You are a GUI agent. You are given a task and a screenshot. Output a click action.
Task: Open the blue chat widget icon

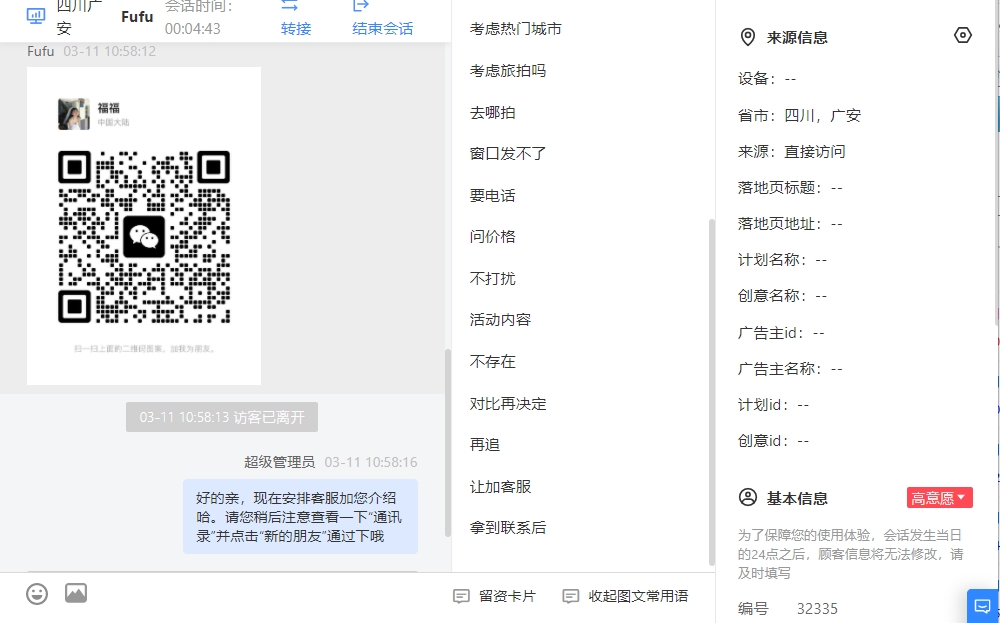982,606
